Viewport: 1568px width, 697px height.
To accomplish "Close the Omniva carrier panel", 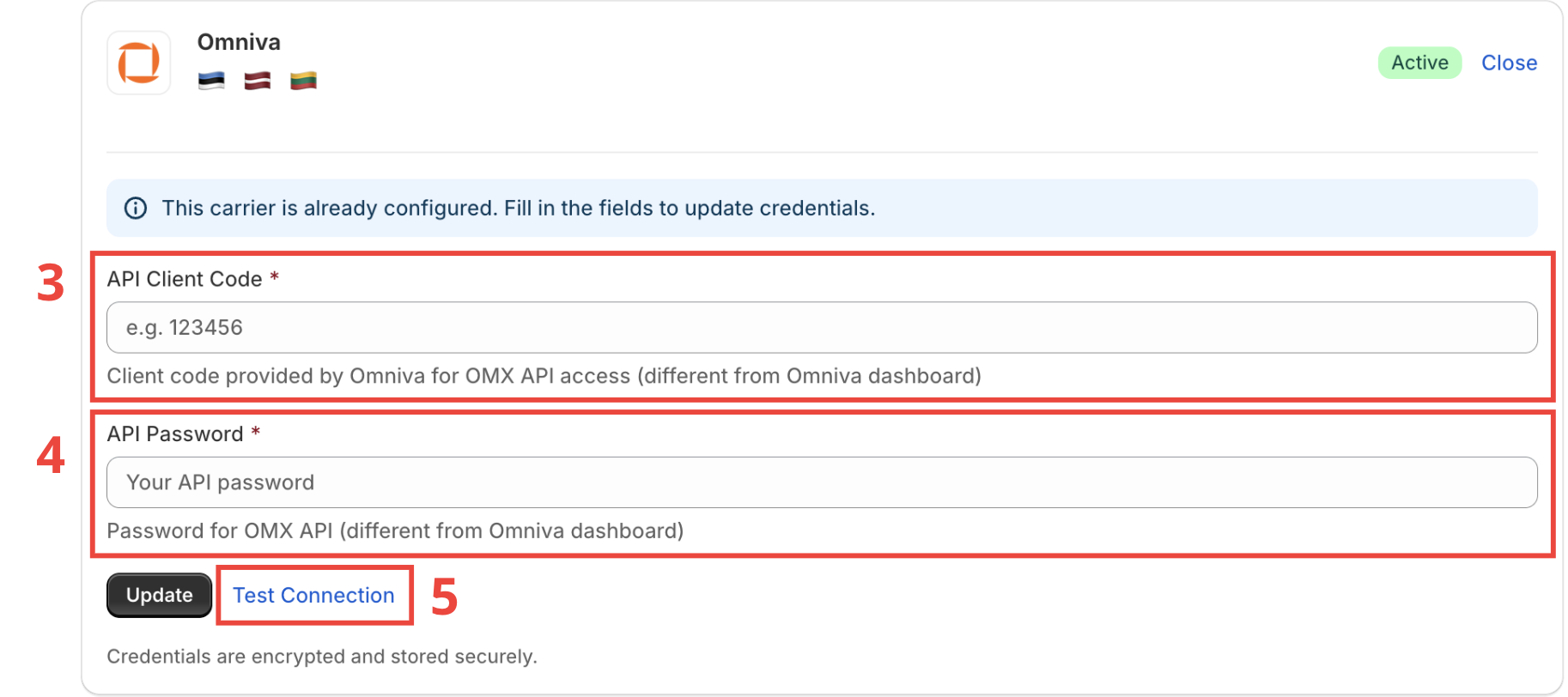I will tap(1509, 63).
